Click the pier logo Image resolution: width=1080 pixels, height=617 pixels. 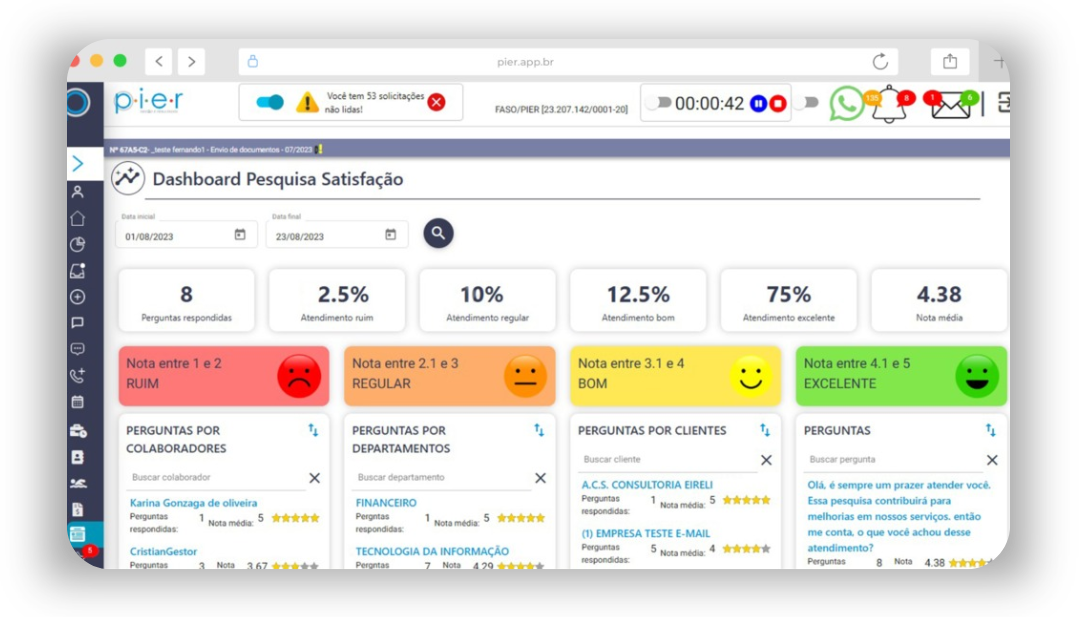[148, 102]
